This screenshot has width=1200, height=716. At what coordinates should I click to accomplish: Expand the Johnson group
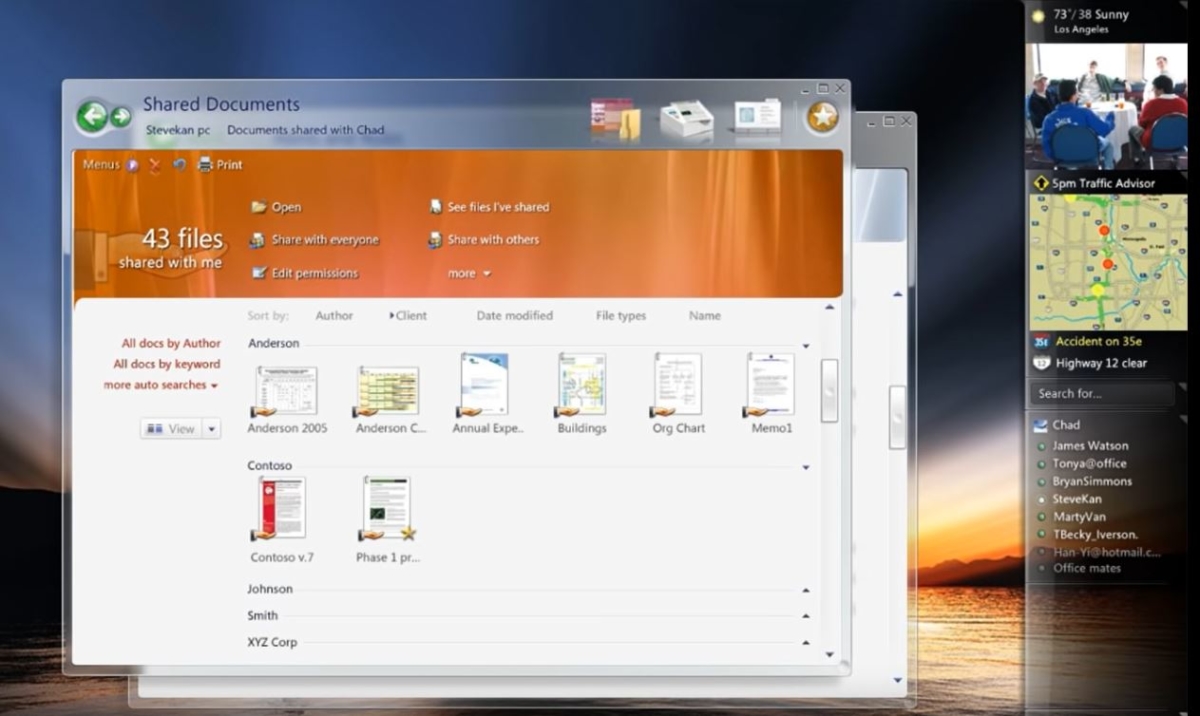click(x=806, y=589)
